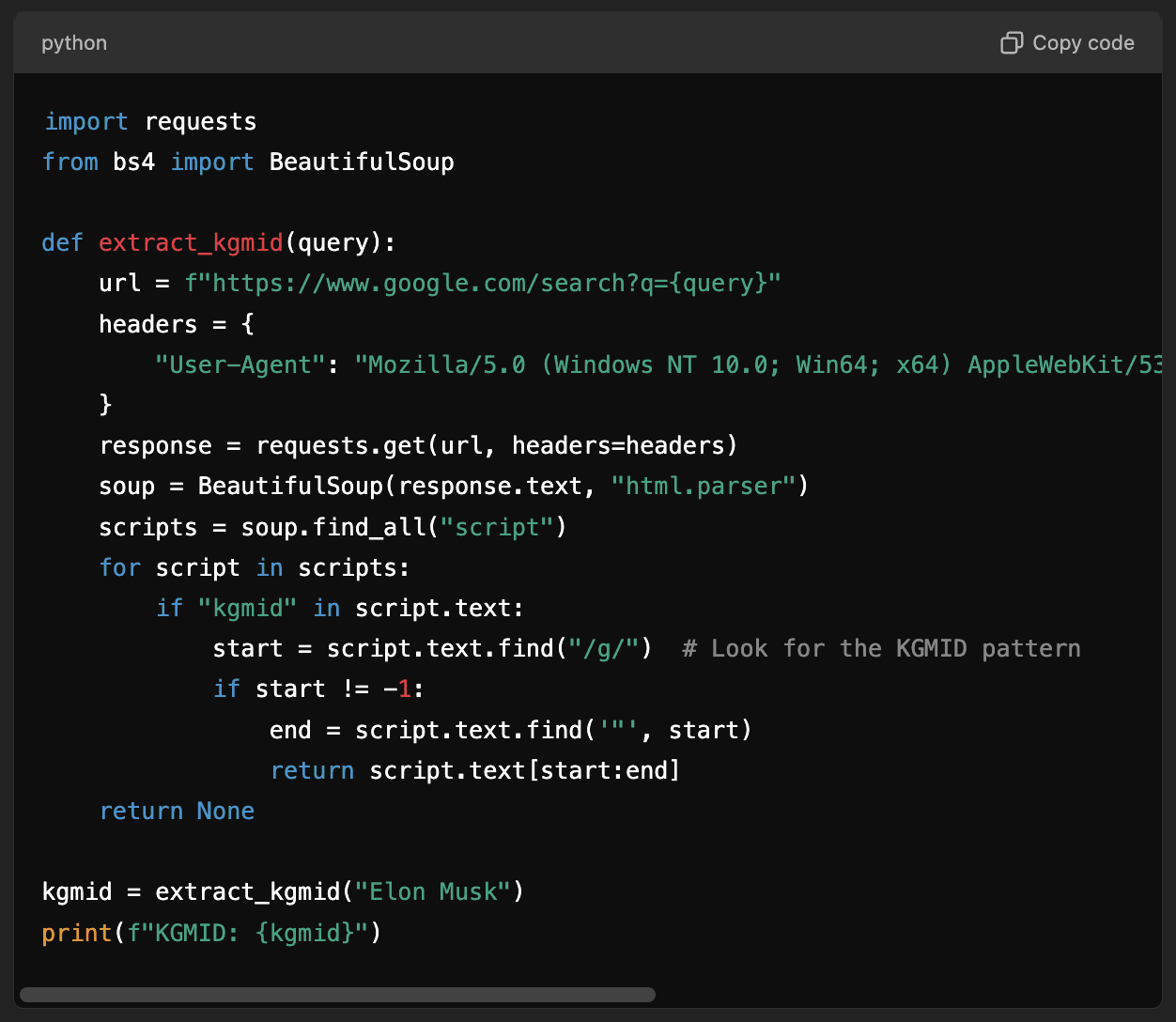Screen dimensions: 1176x1022
Task: Click the 'if "kgmid" in script.text:' line
Action: coord(340,608)
